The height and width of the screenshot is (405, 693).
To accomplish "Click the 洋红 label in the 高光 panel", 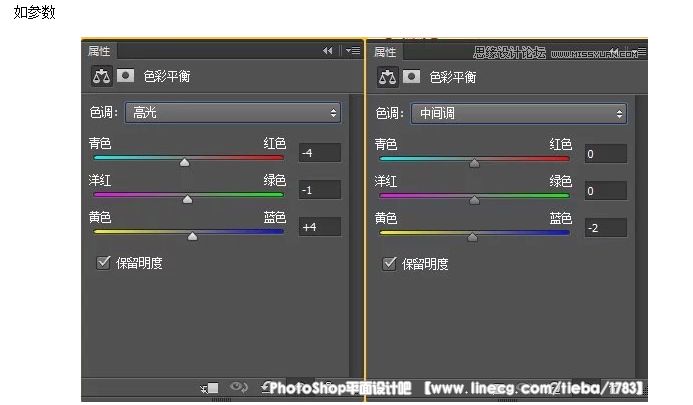I will (x=99, y=180).
